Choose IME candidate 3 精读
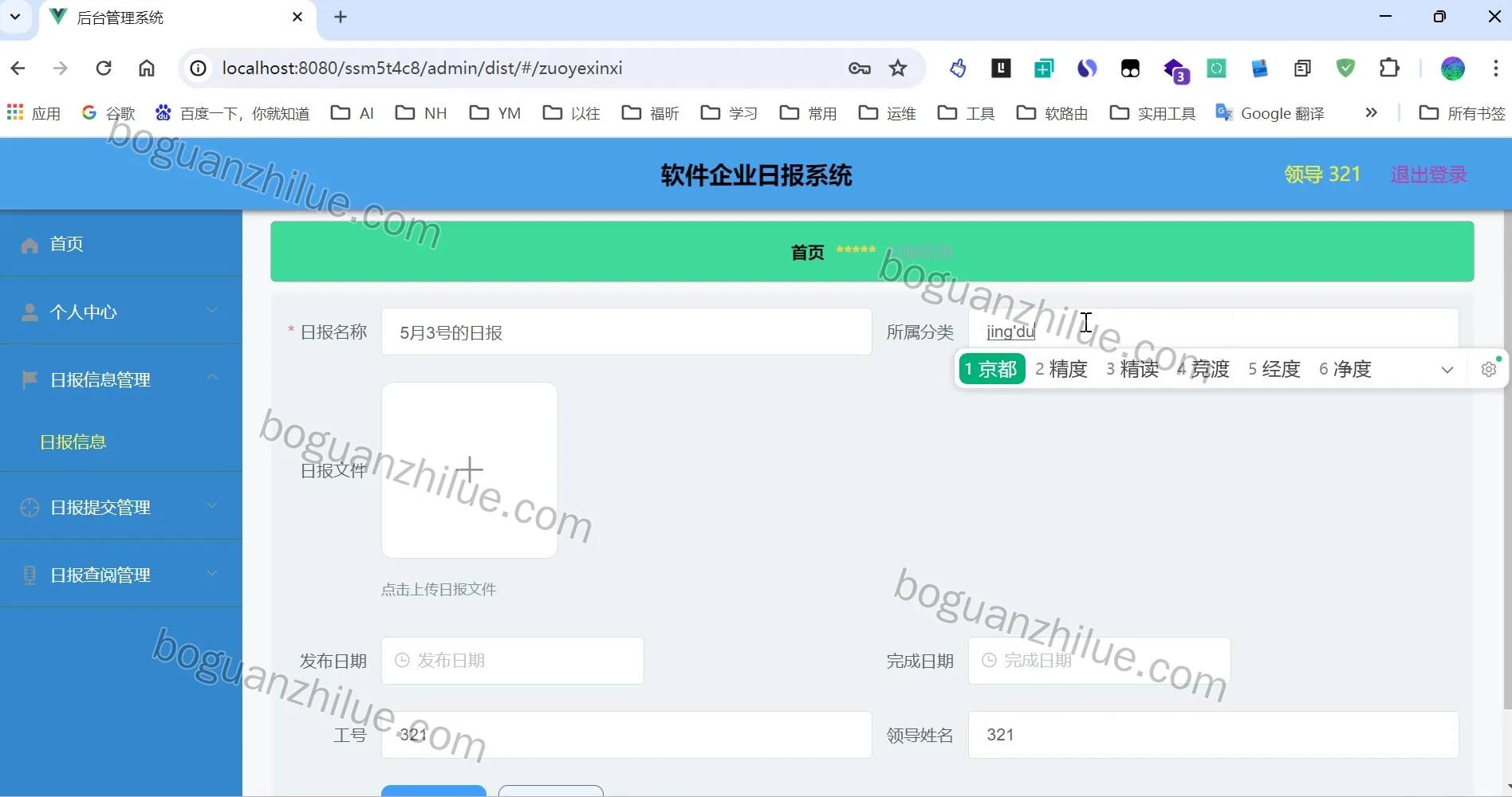Screen dimensions: 1512x797 click(x=1132, y=369)
